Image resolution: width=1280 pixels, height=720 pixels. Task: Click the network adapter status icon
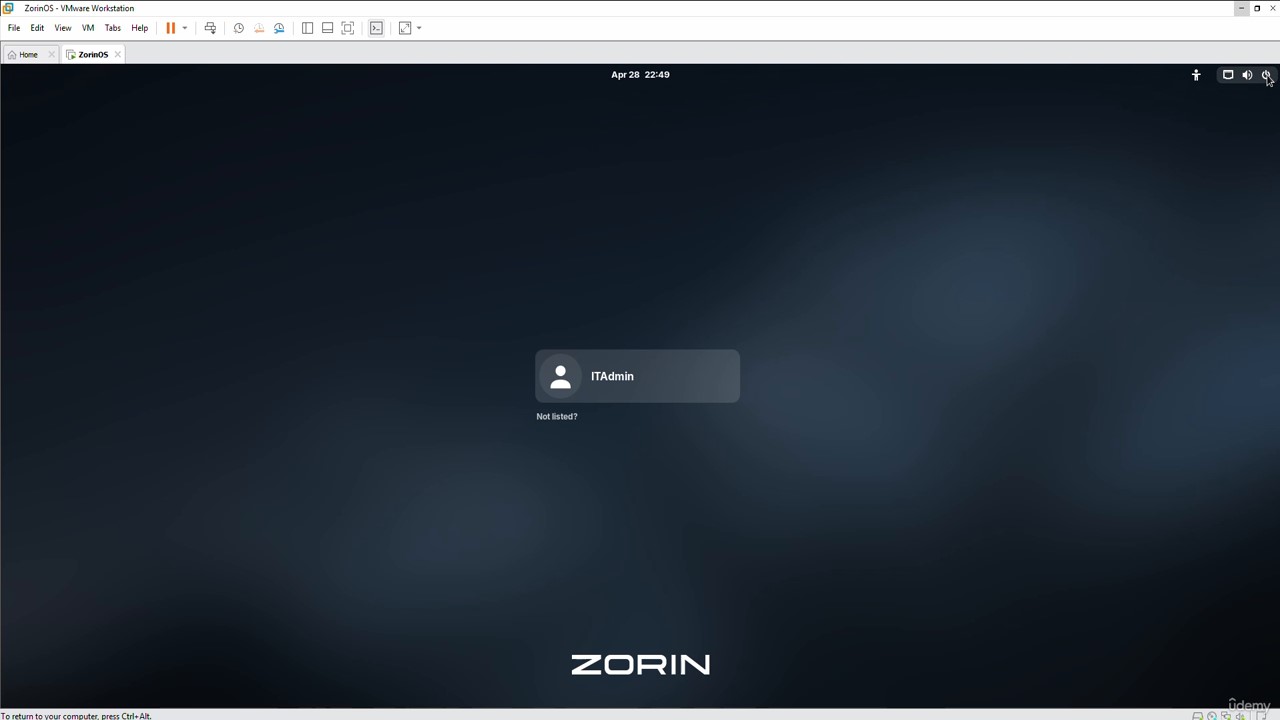[1226, 716]
